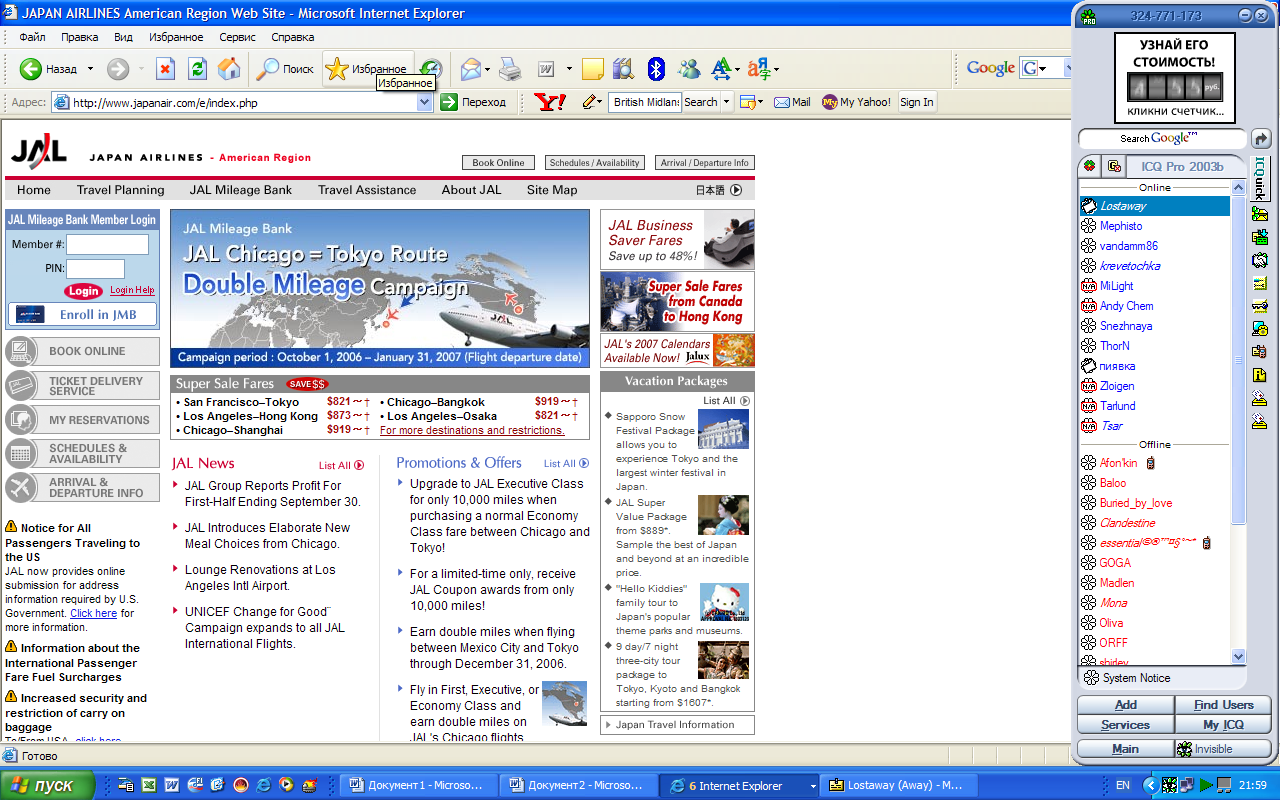
Task: Click the Yahoo Mail toolbar button
Action: pos(793,102)
